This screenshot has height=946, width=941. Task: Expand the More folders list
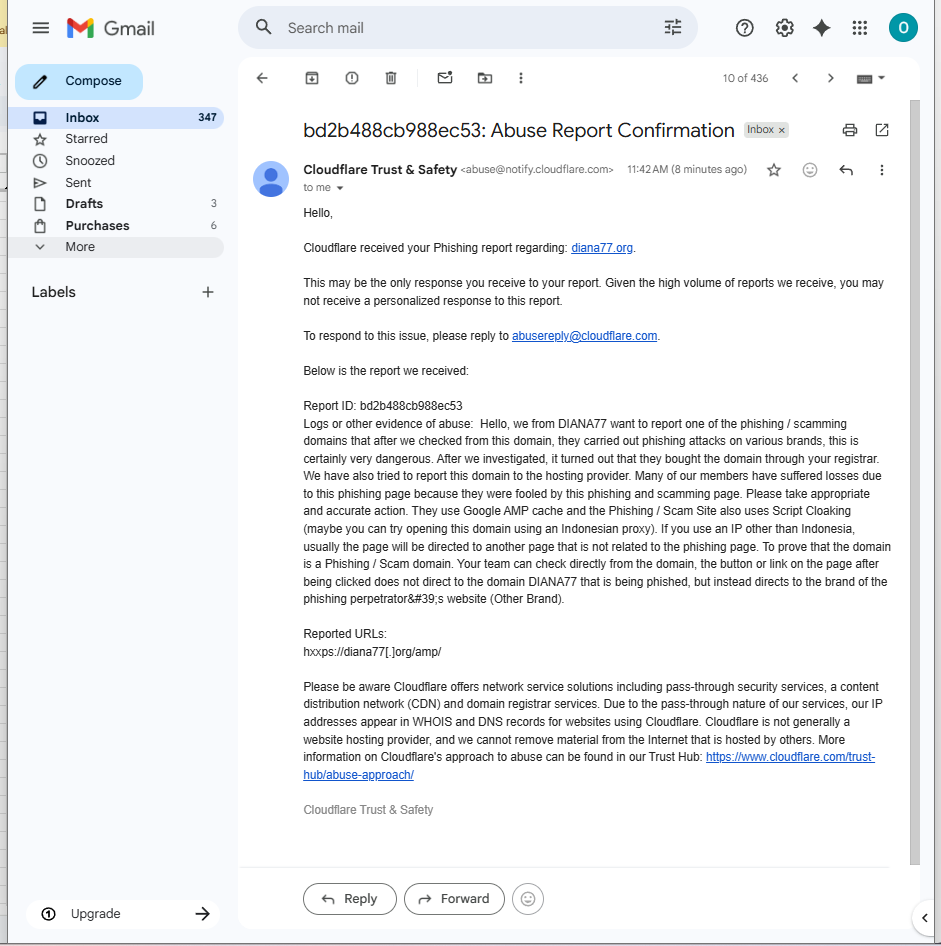click(x=116, y=247)
